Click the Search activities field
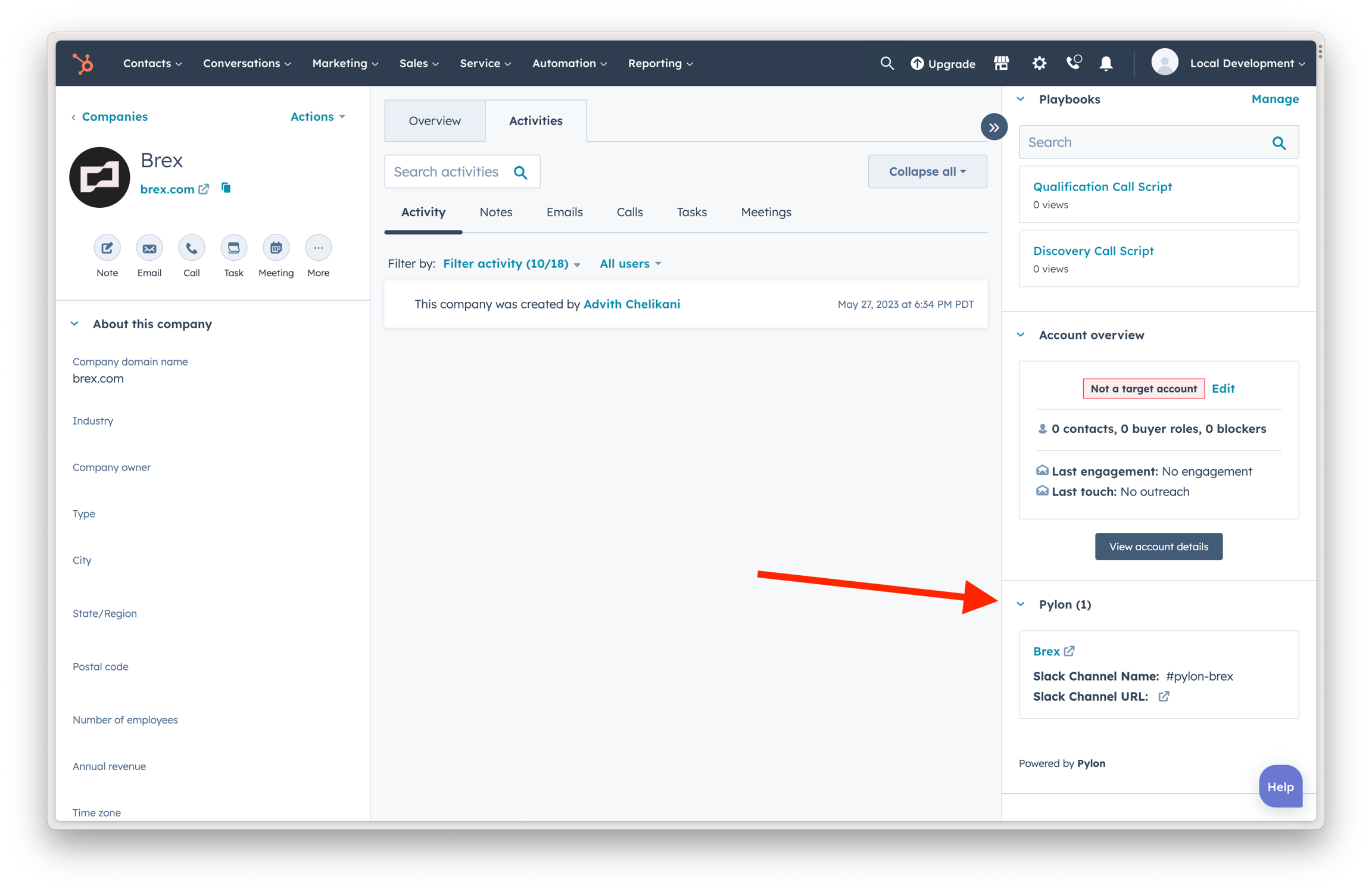 pyautogui.click(x=447, y=172)
